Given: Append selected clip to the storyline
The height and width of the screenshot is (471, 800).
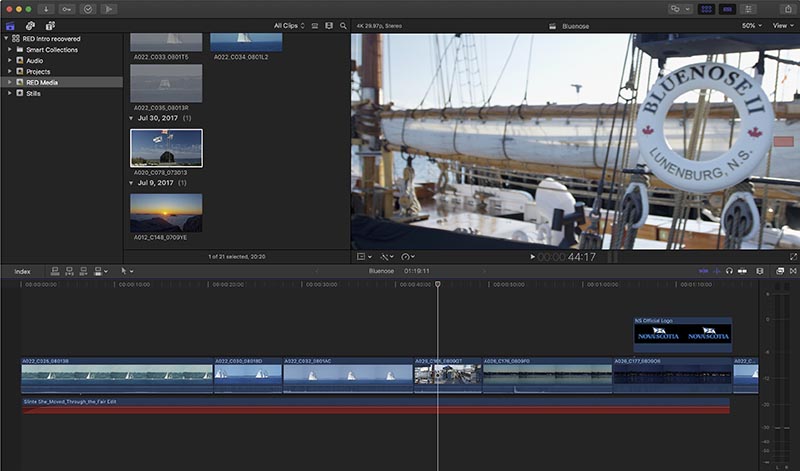Looking at the screenshot, I should (83, 271).
